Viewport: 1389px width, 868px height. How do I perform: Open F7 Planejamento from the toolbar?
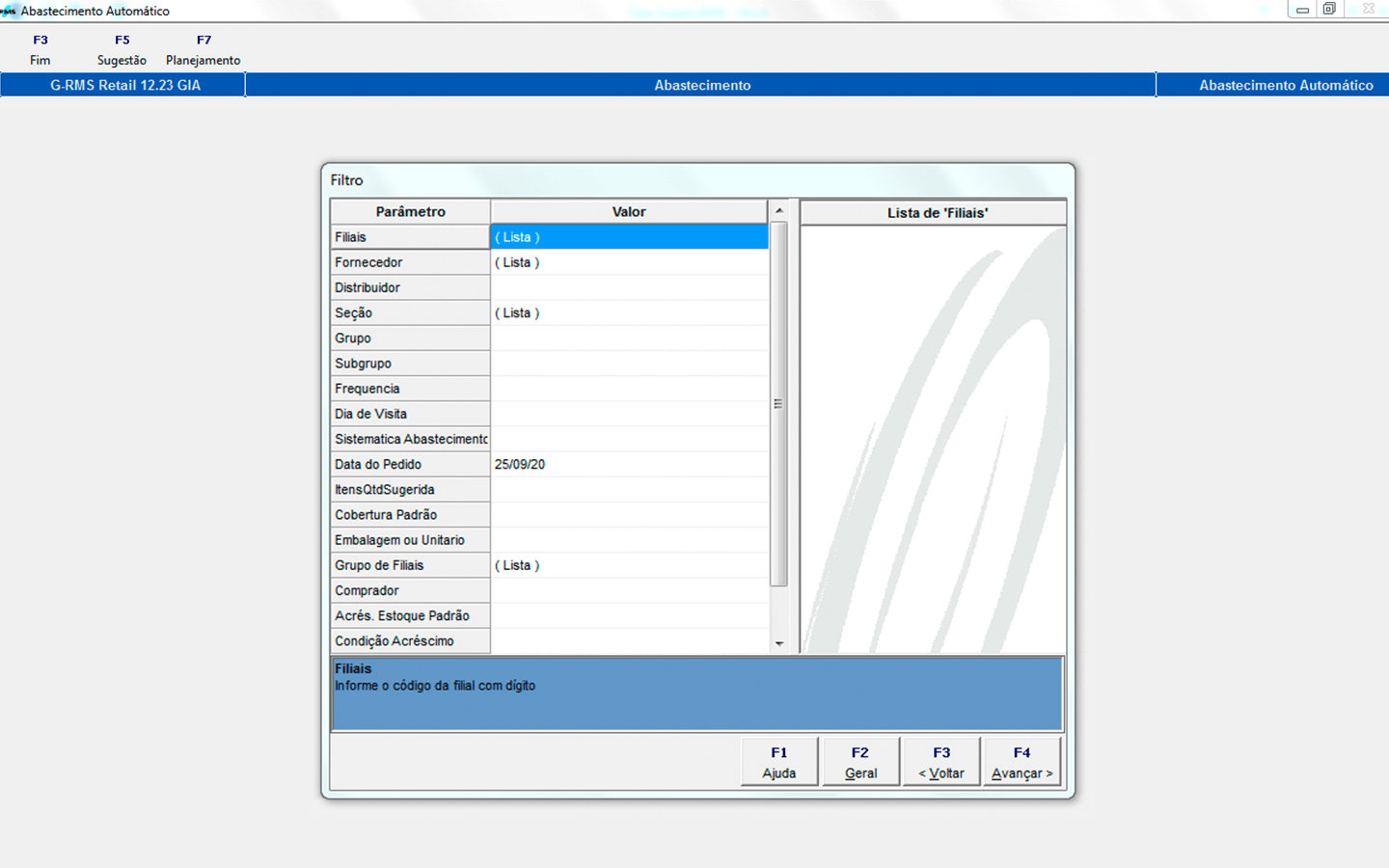[x=203, y=50]
